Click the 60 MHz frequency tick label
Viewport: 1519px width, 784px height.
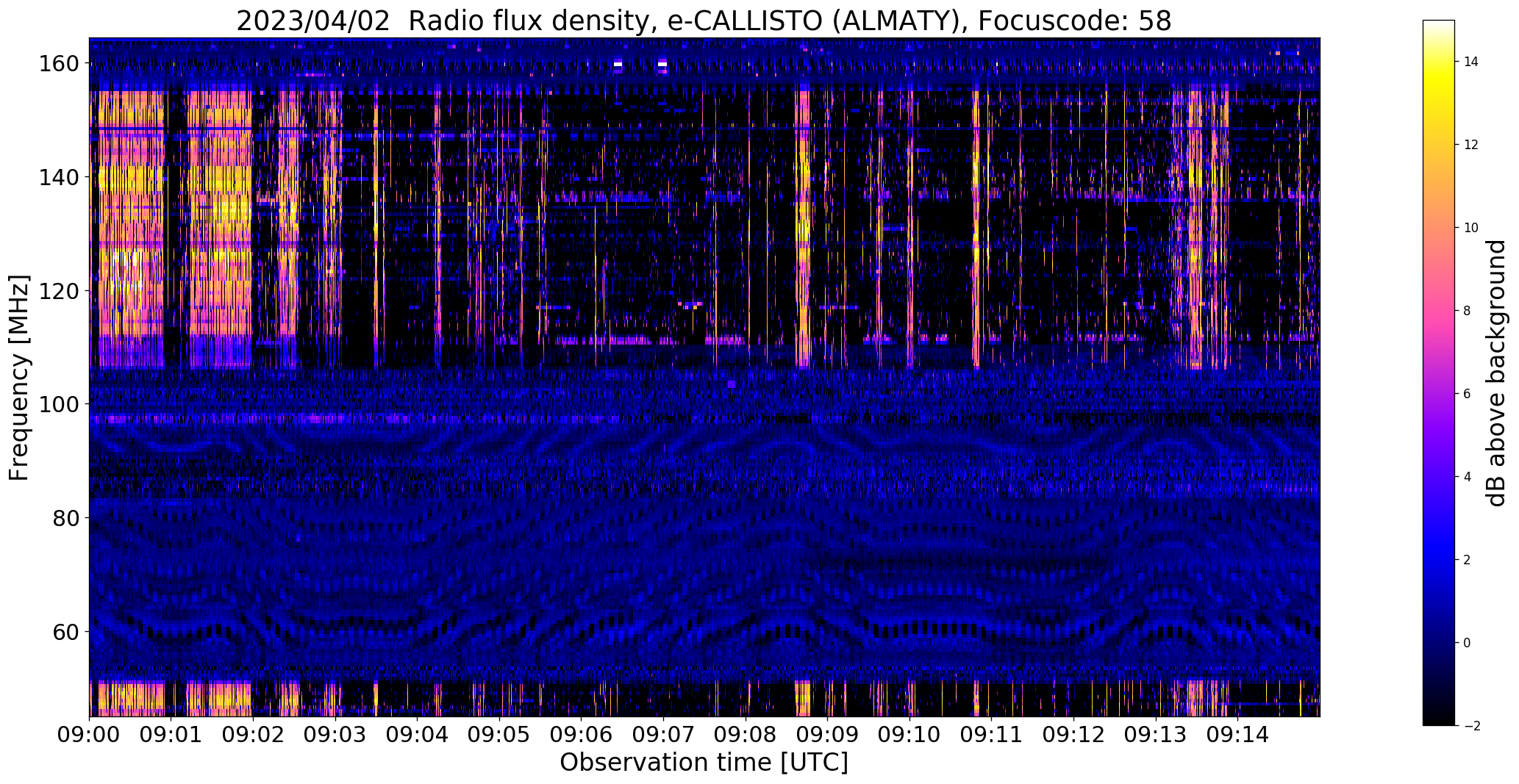[65, 631]
